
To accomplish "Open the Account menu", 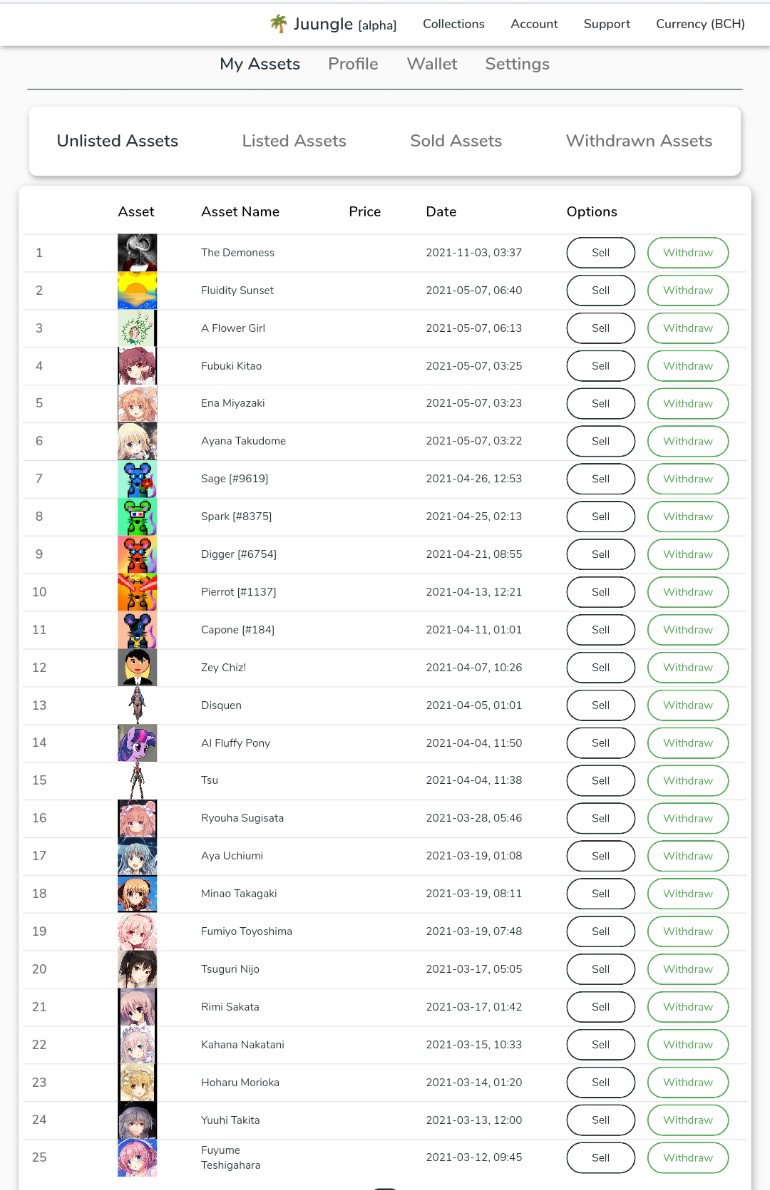I will [x=534, y=24].
